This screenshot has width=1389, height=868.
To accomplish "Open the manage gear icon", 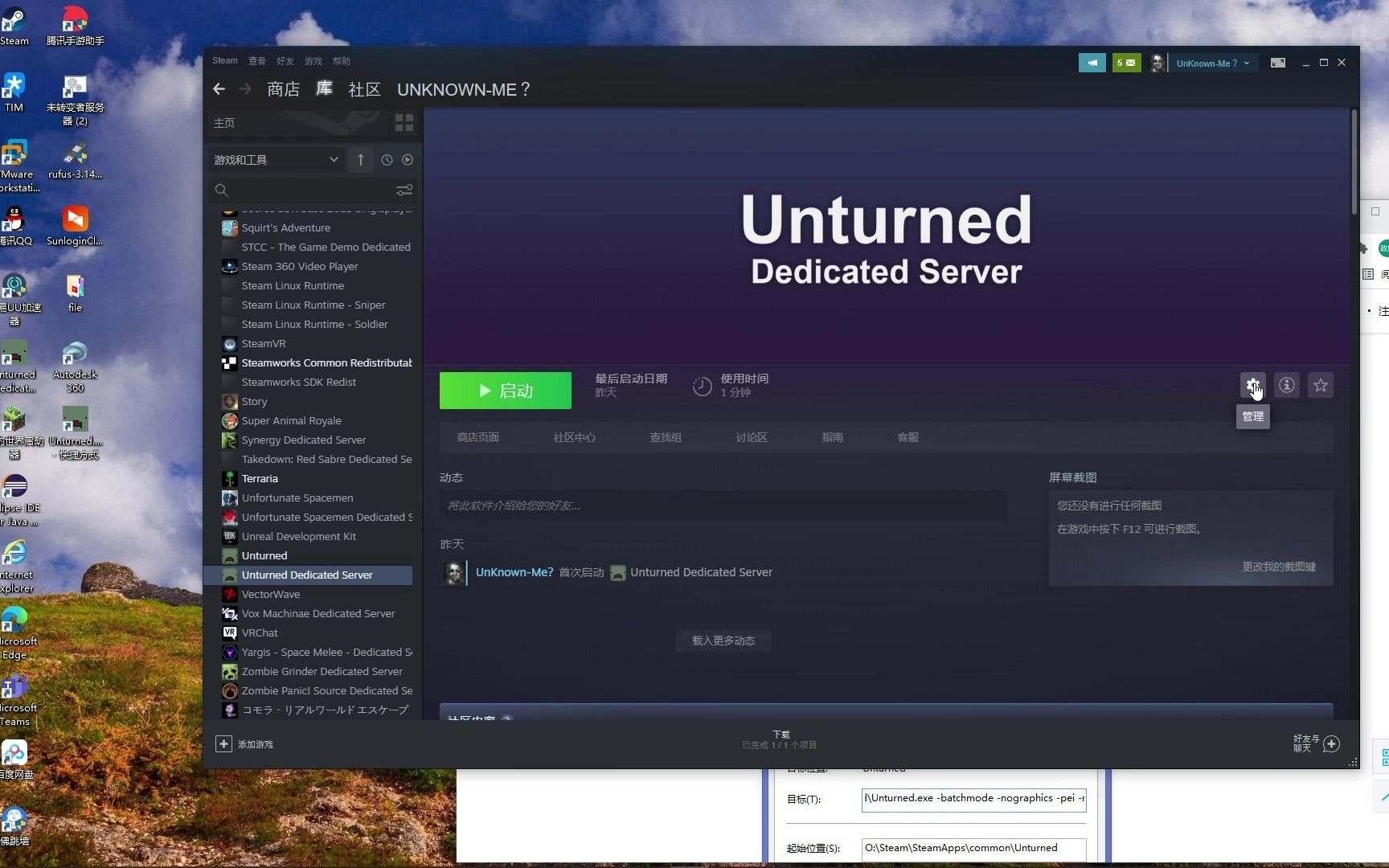I will pyautogui.click(x=1252, y=386).
